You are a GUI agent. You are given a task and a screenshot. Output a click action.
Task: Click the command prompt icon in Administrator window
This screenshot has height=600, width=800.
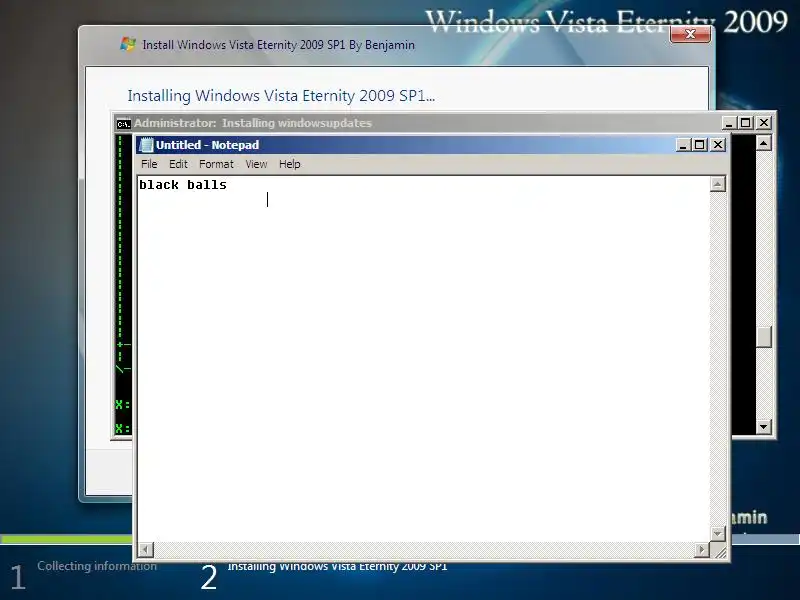click(123, 123)
